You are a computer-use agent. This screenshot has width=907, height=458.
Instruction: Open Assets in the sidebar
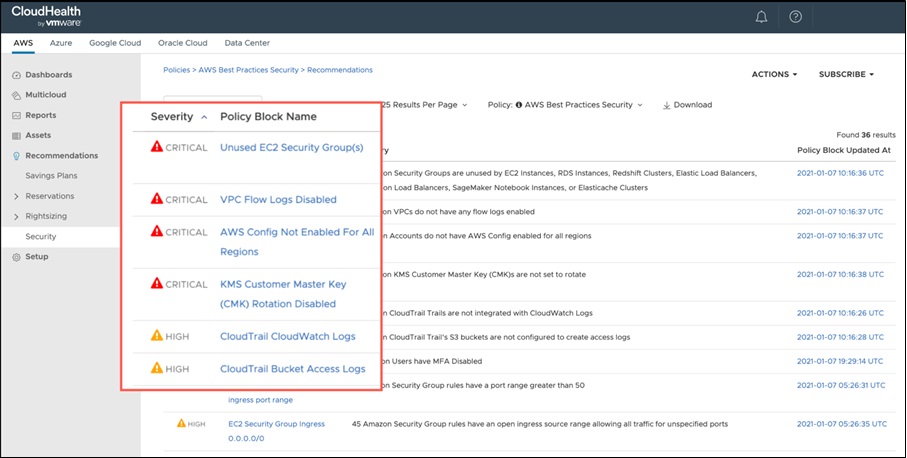pos(38,135)
